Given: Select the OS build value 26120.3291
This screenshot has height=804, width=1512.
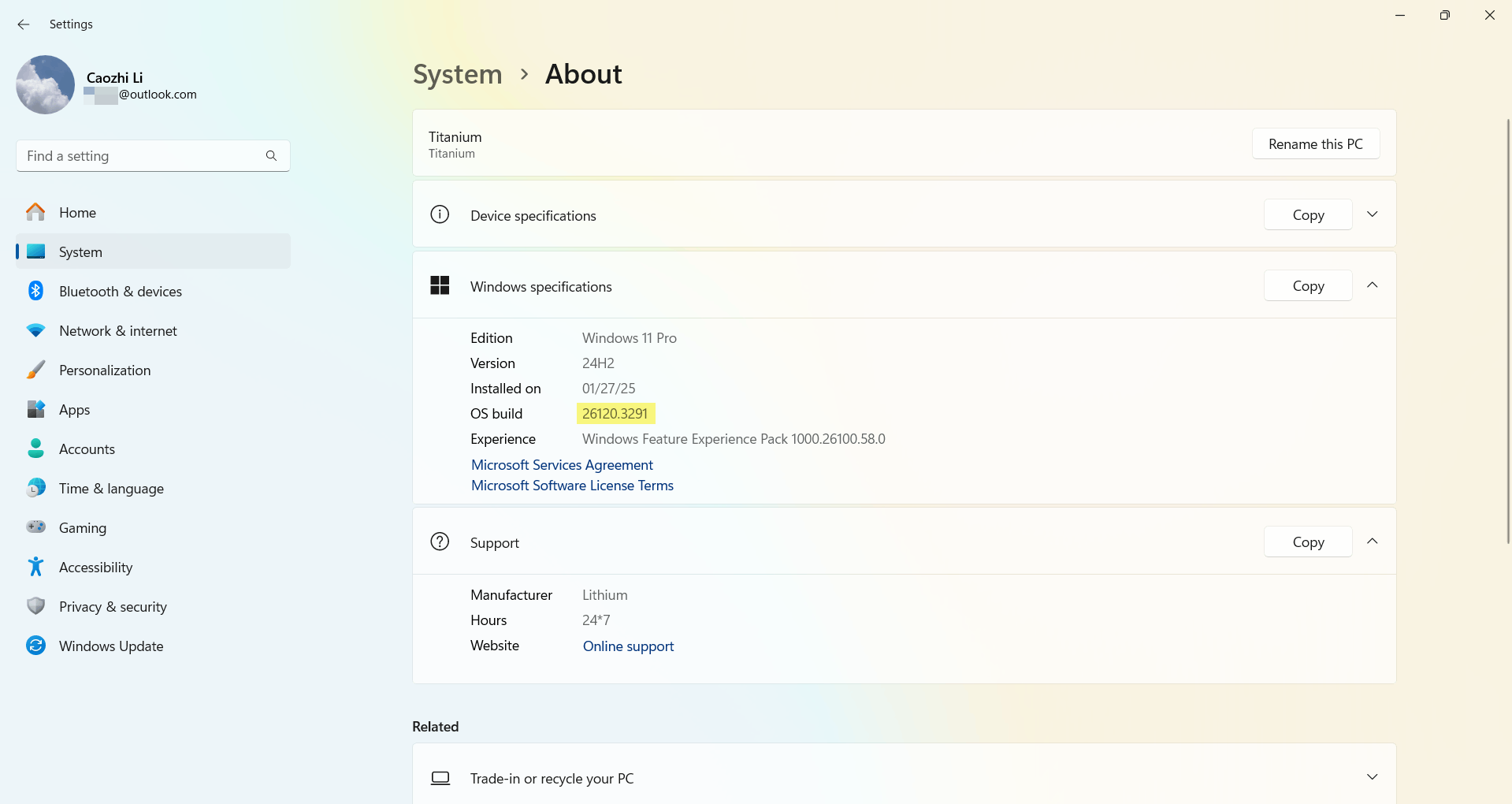Looking at the screenshot, I should point(615,414).
